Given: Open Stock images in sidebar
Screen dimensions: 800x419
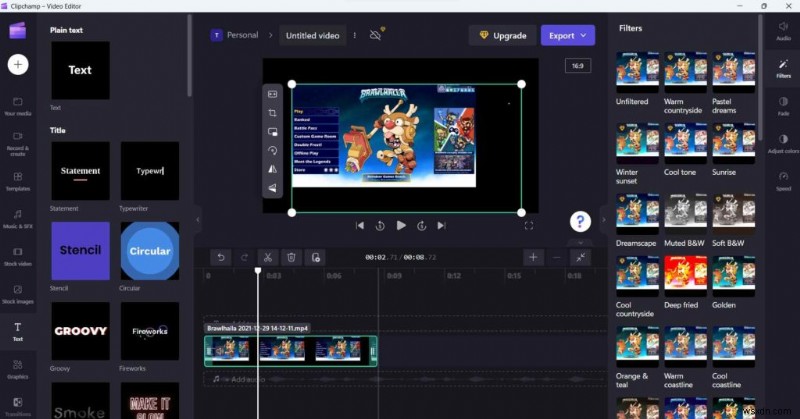Looking at the screenshot, I should (18, 294).
